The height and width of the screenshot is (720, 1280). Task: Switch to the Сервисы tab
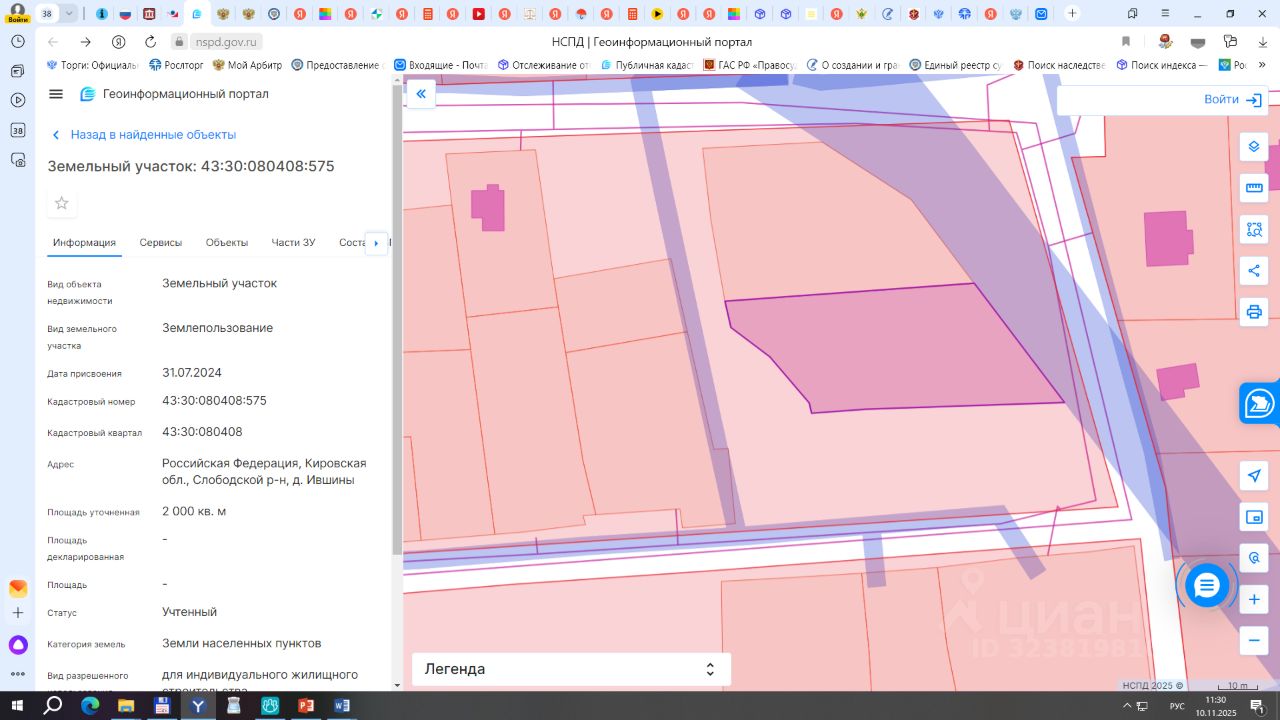[160, 243]
